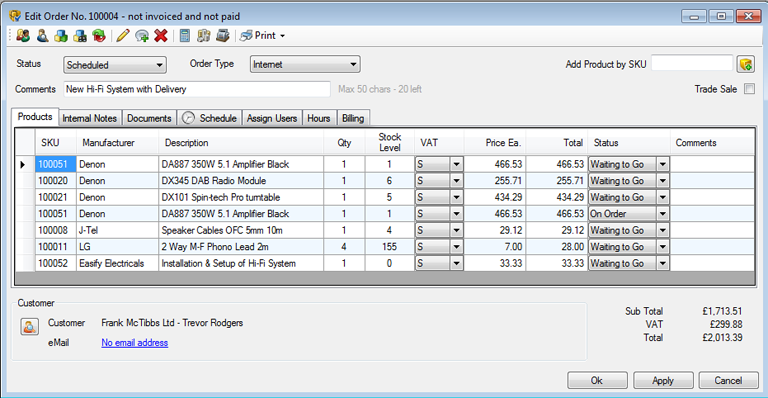768x398 pixels.
Task: Expand the Print dropdown arrow
Action: (282, 36)
